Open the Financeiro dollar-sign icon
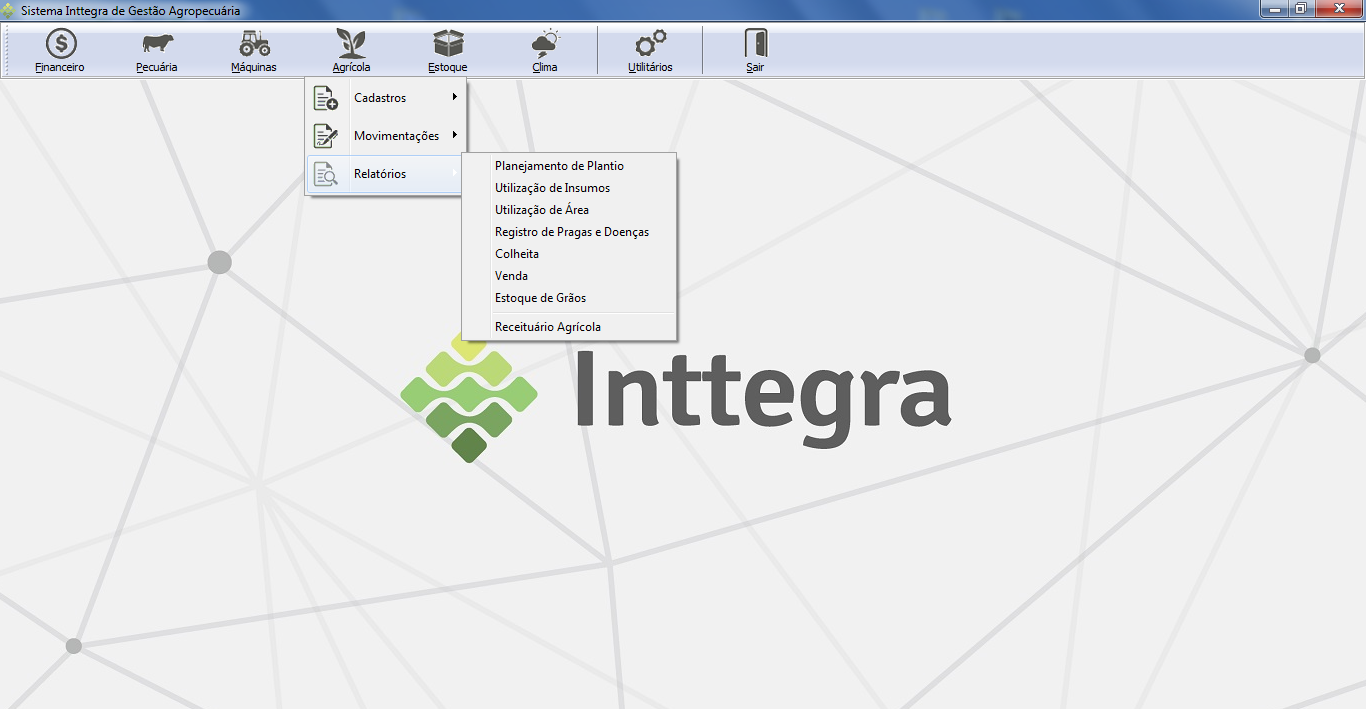 click(60, 44)
